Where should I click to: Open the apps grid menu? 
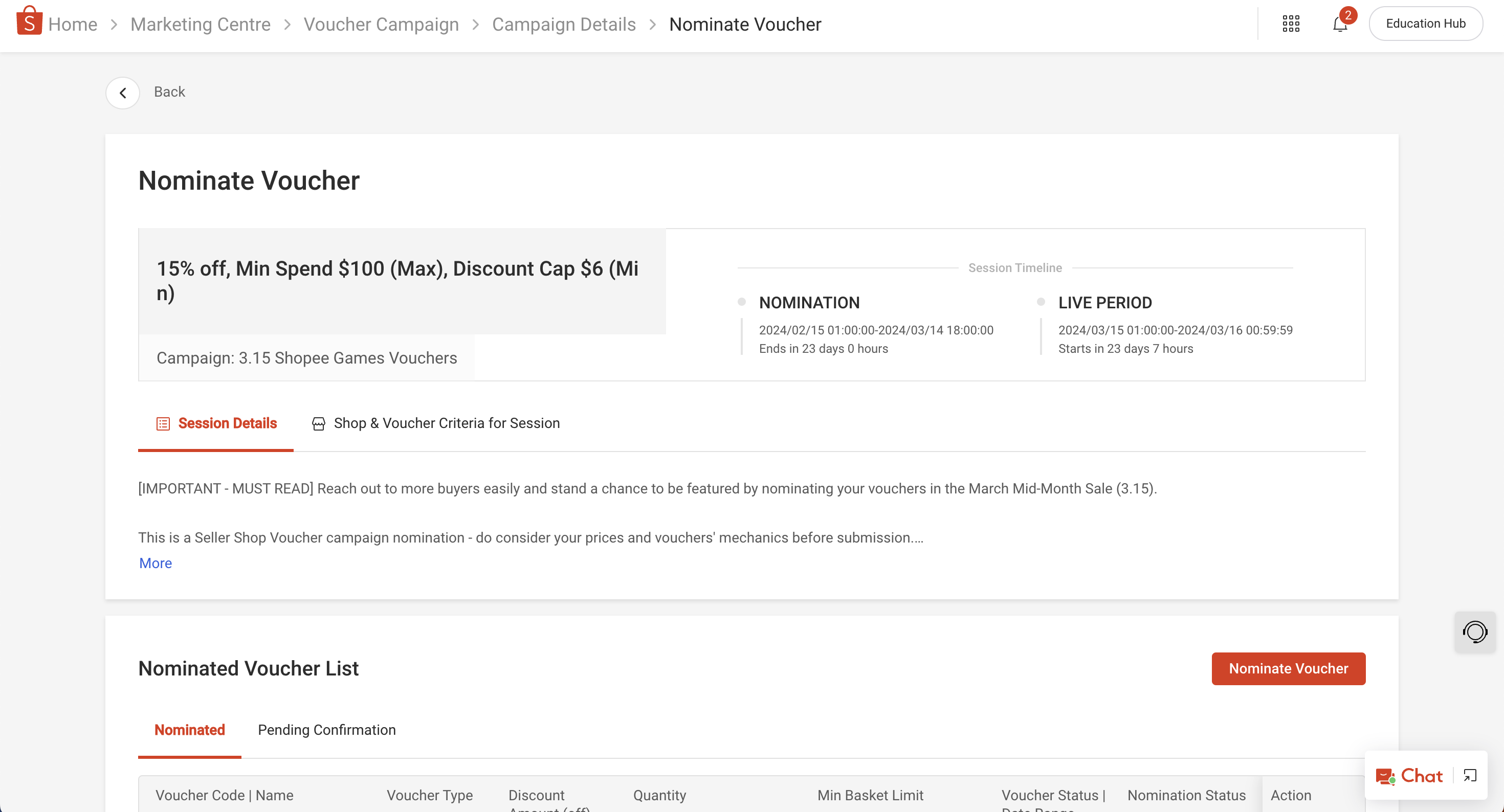(1290, 24)
